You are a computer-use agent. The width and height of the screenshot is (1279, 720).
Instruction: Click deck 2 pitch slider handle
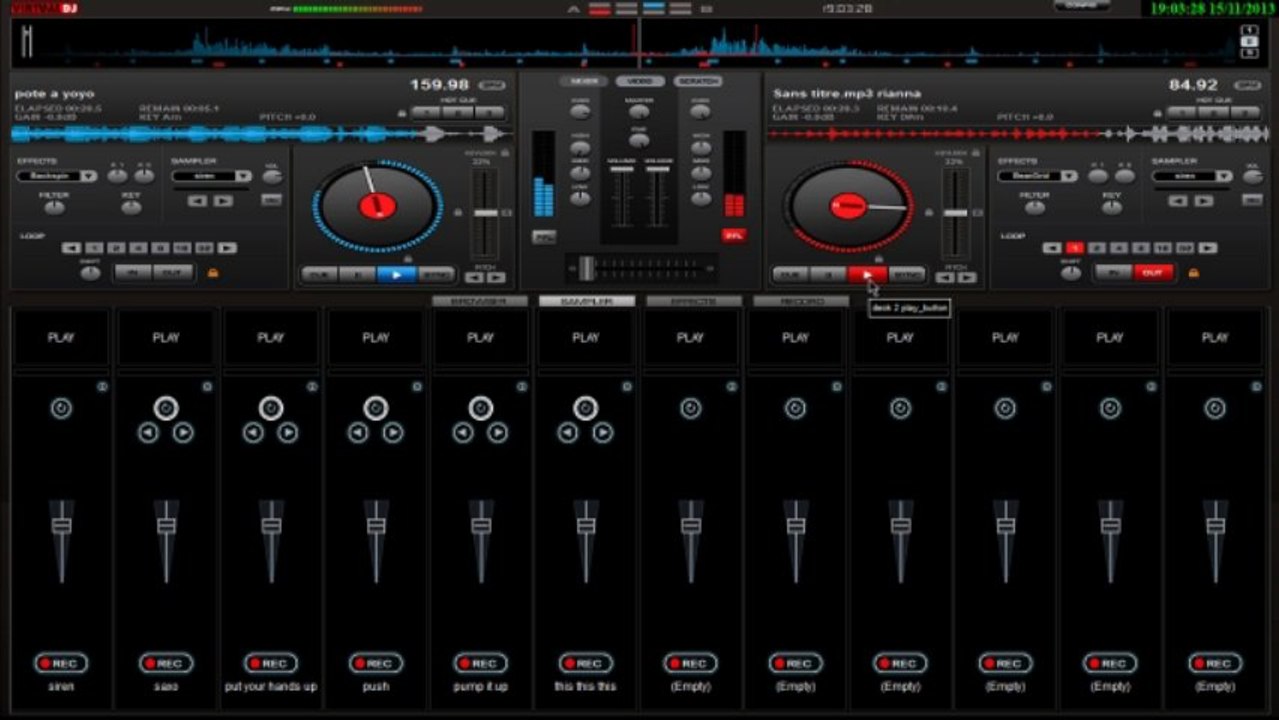click(956, 213)
